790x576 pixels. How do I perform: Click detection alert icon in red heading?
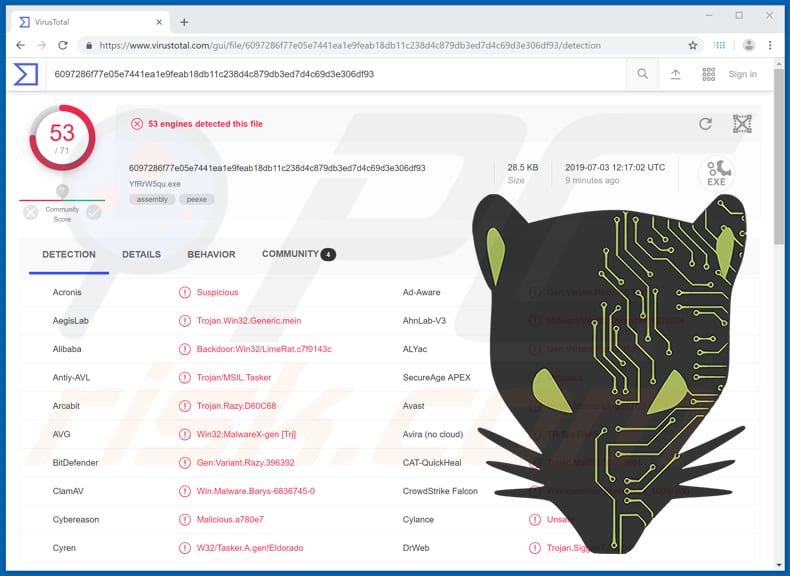[x=137, y=124]
